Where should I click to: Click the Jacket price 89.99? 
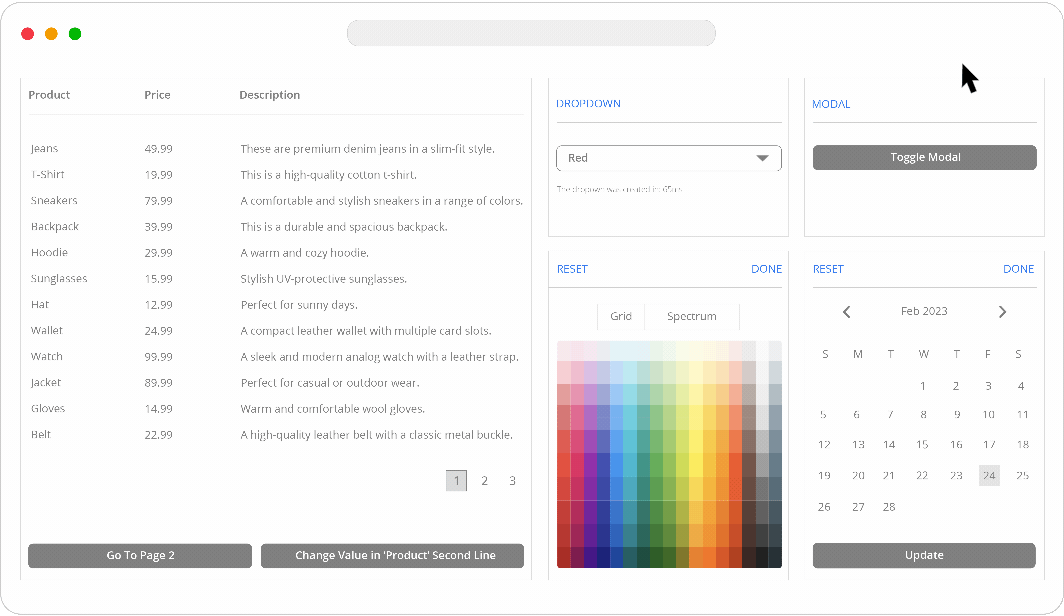pyautogui.click(x=159, y=383)
